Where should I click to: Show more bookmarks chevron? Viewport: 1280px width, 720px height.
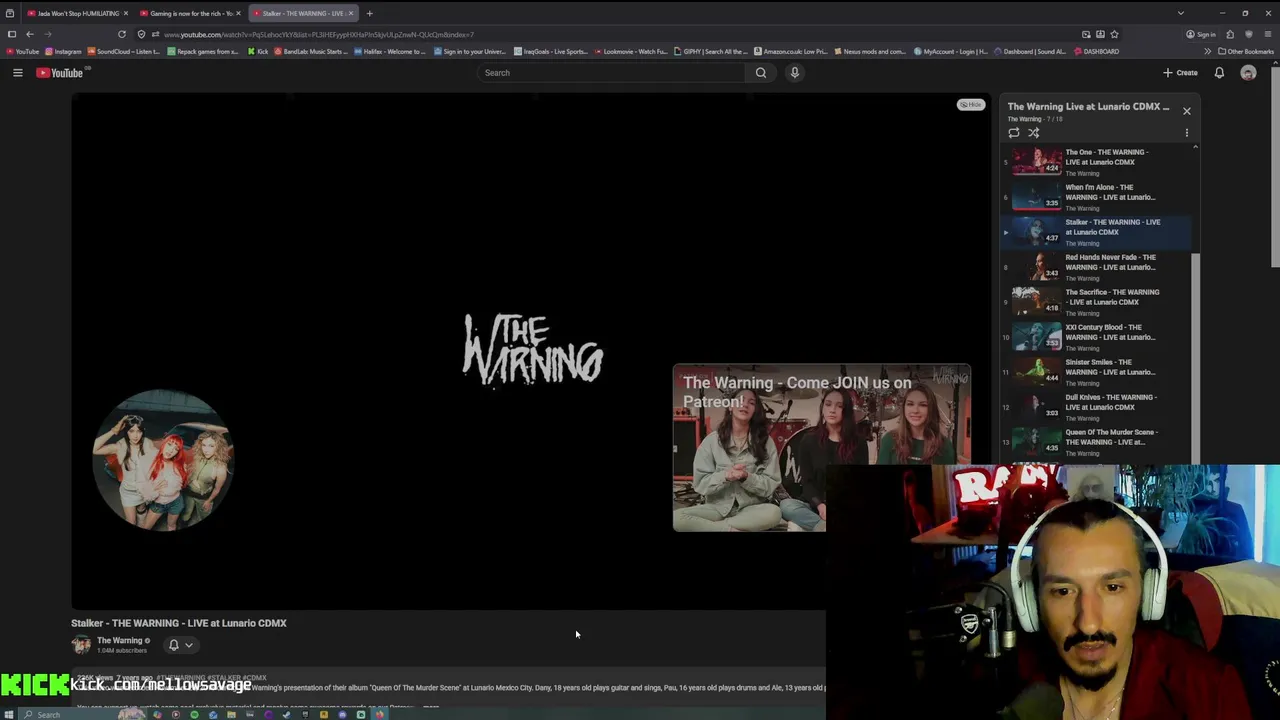click(x=1207, y=51)
